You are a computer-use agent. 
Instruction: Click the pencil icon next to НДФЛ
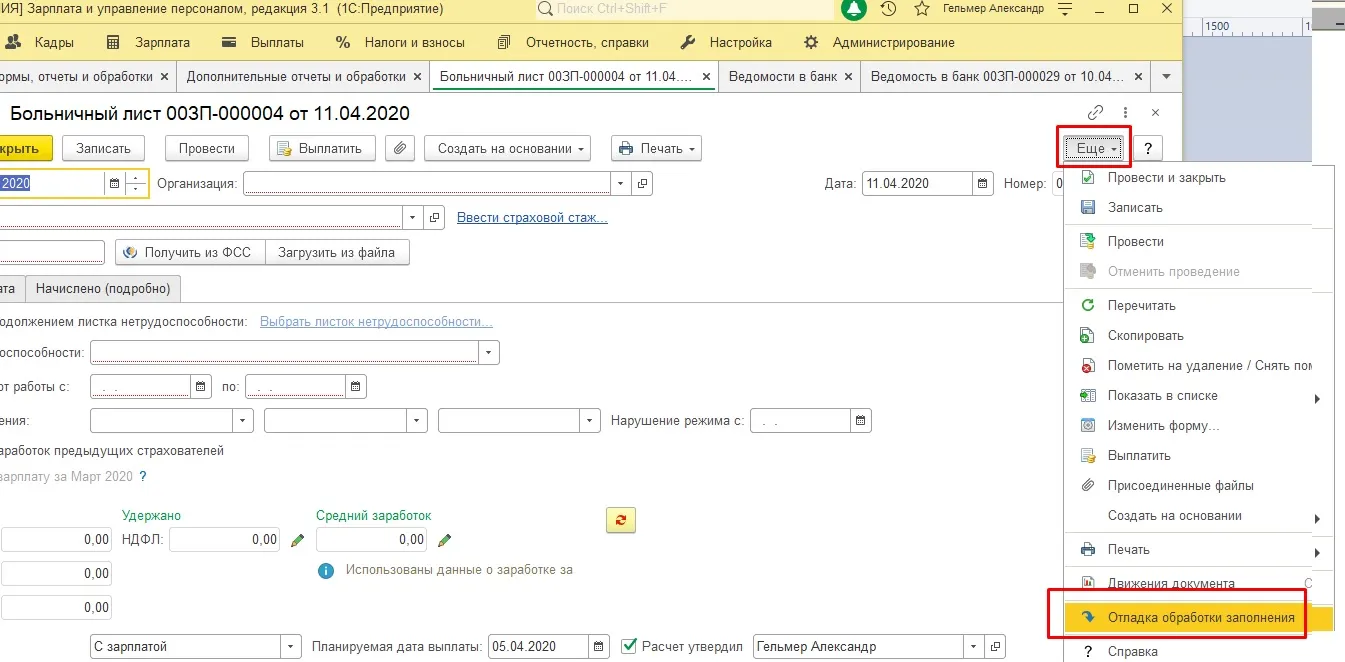pyautogui.click(x=297, y=540)
